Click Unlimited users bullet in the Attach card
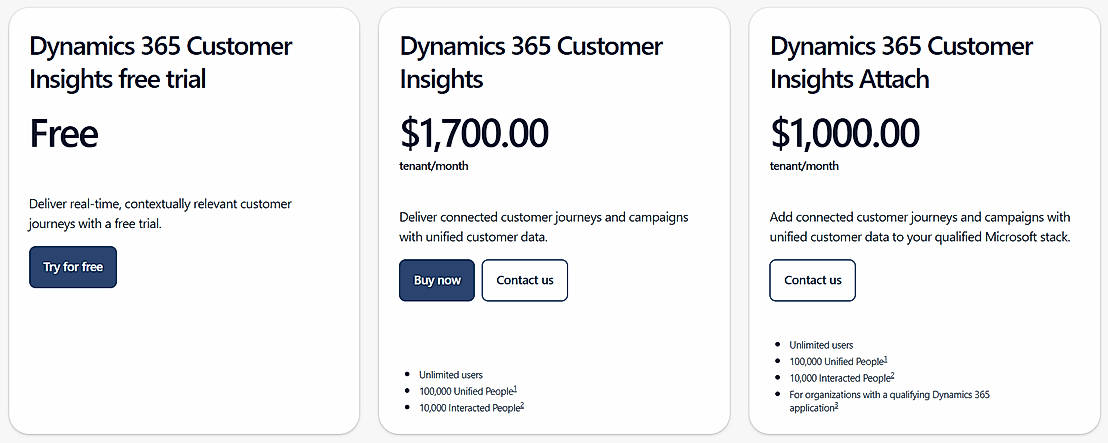Viewport: 1108px width, 443px height. click(x=821, y=344)
